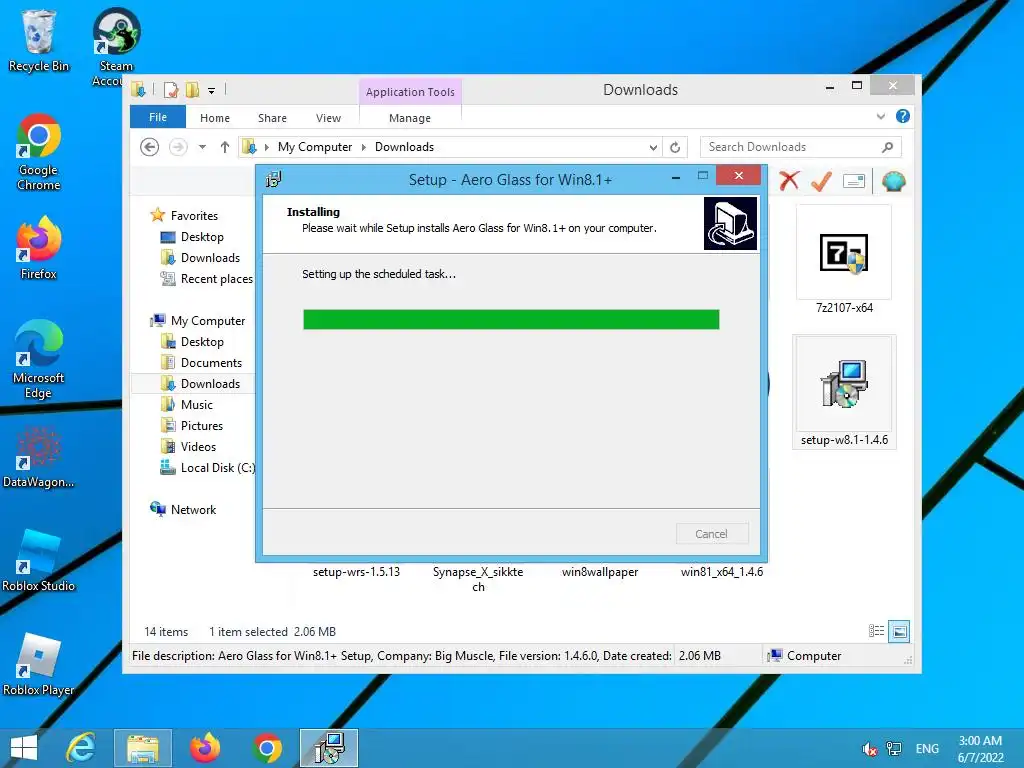Select the win81_x64_1.4.6 file name
The width and height of the screenshot is (1024, 768).
(x=722, y=572)
